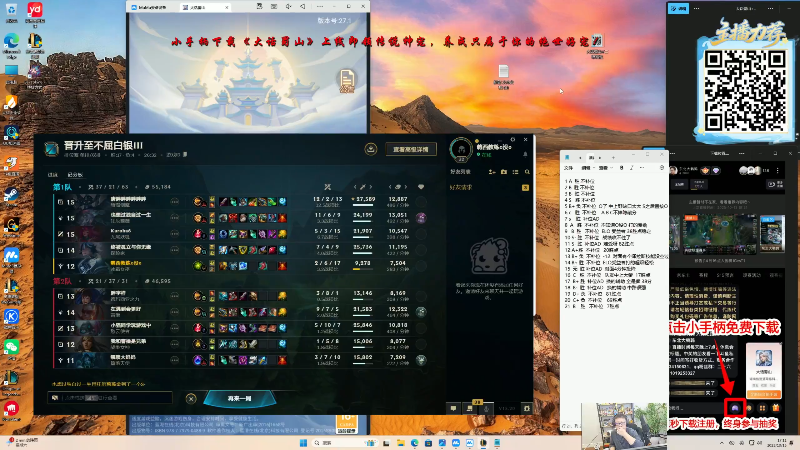Show next stat right of damage column header

click(371, 187)
